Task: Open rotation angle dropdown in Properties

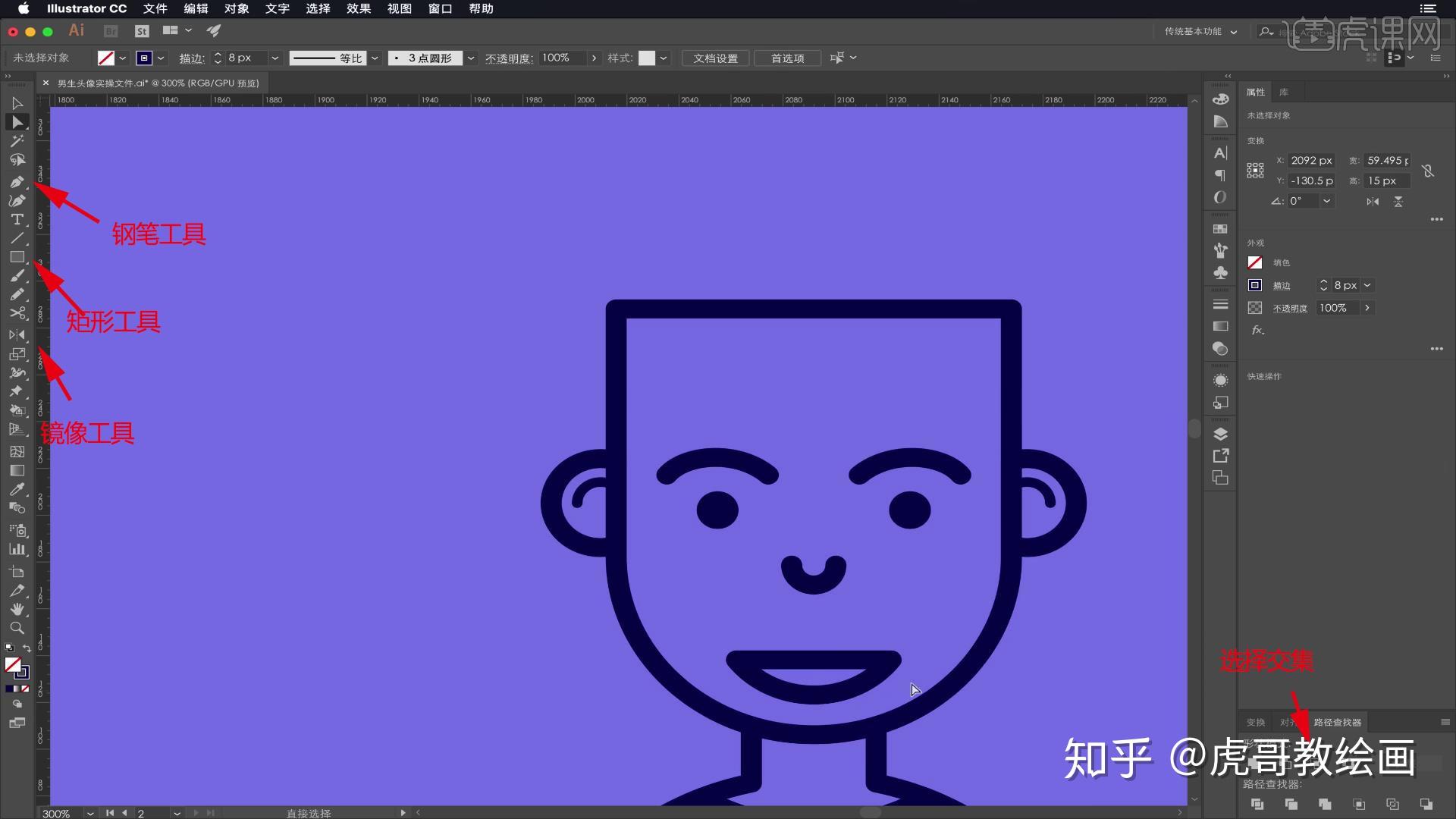Action: point(1326,201)
